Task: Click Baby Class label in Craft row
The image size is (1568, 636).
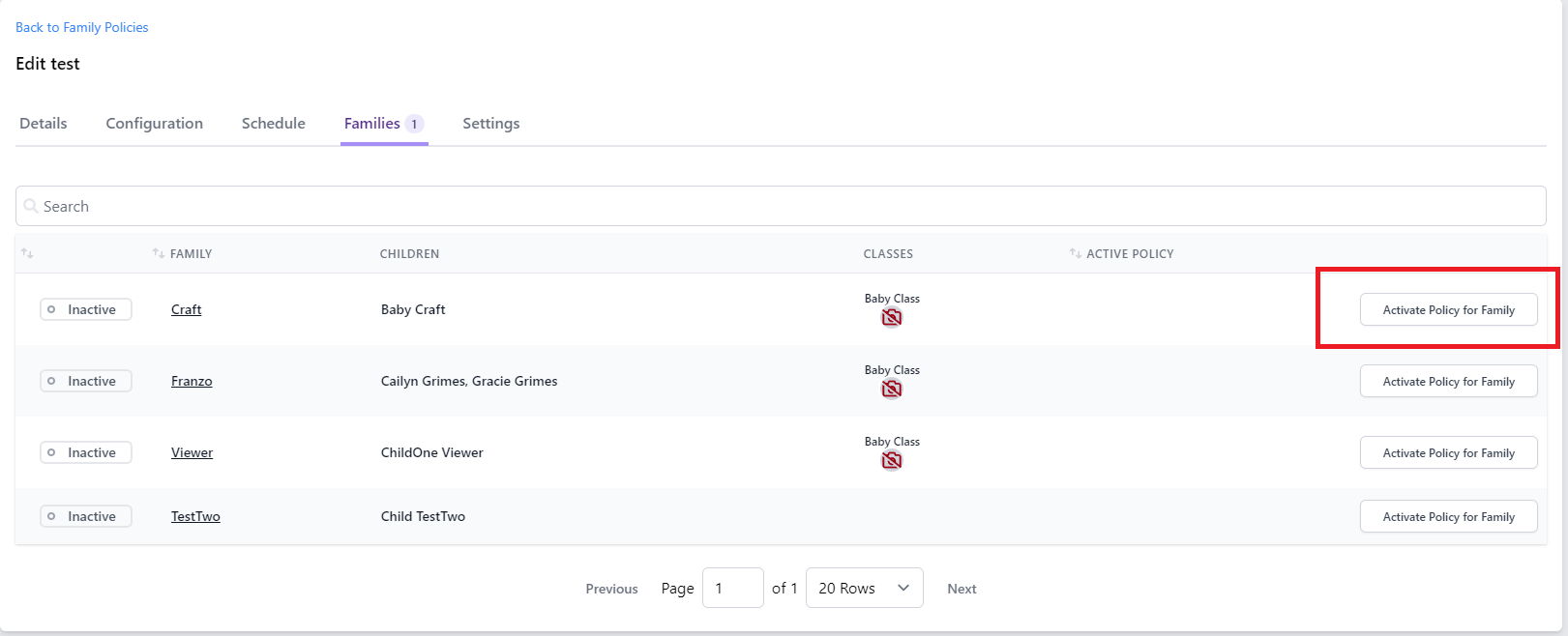Action: click(x=892, y=299)
